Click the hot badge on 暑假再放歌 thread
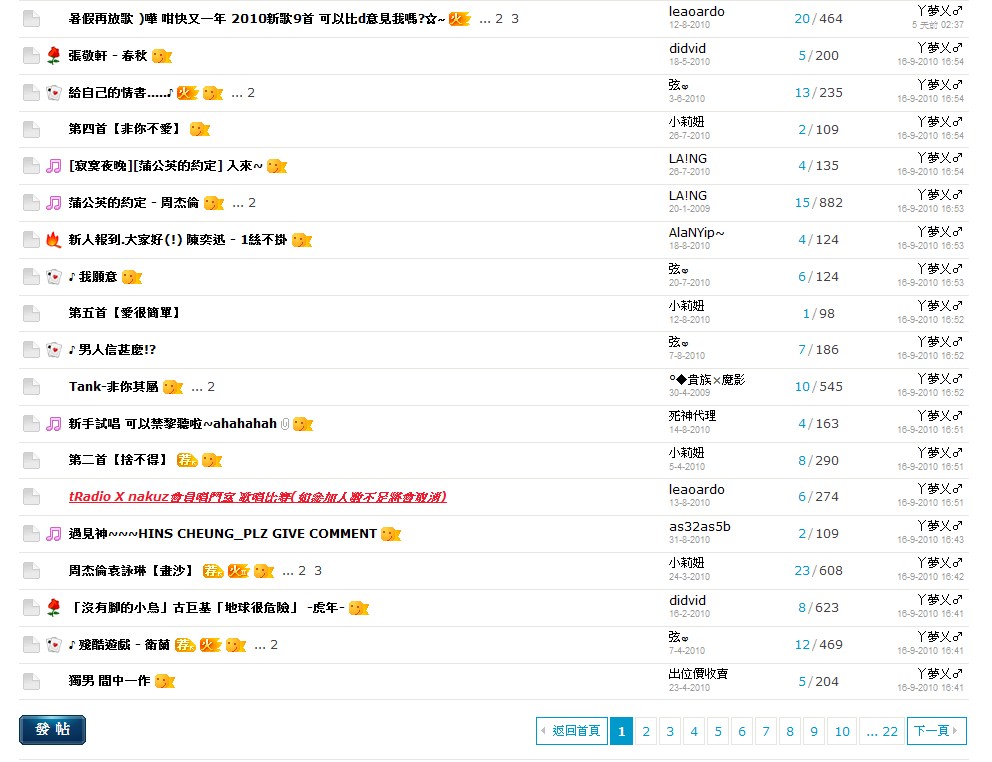 click(x=459, y=19)
